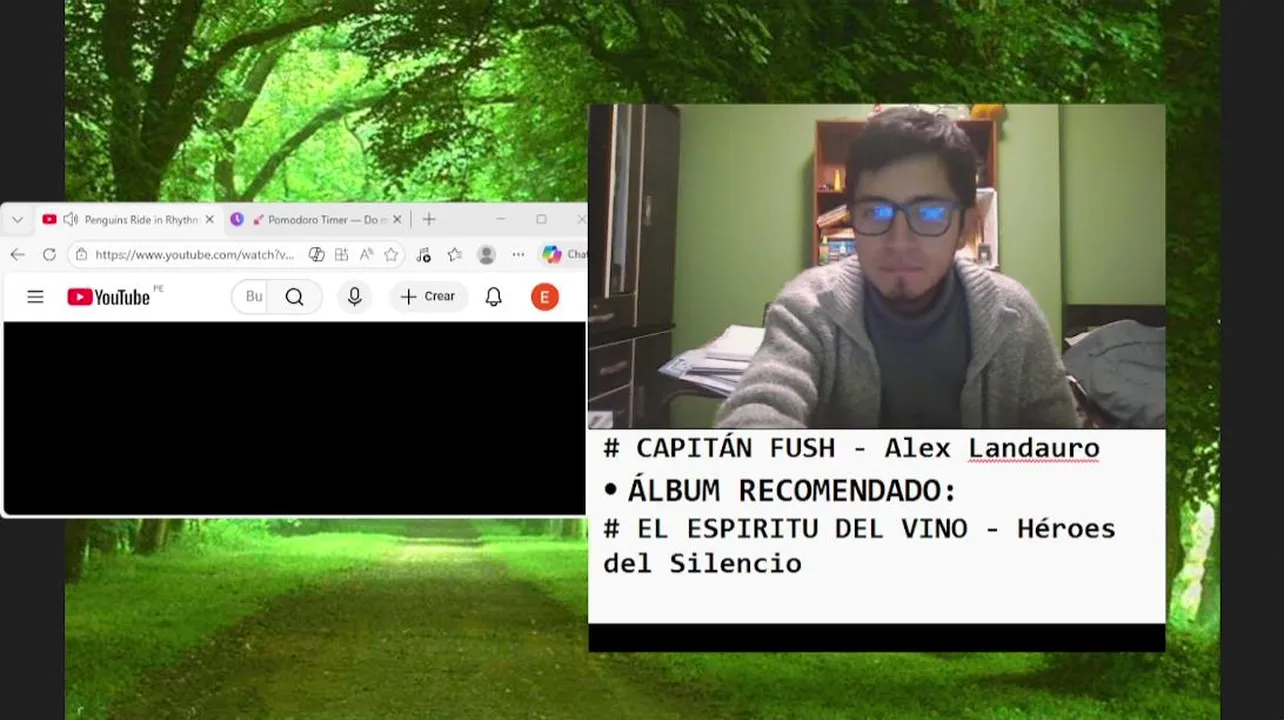This screenshot has height=720, width=1284.
Task: Click the black YouTube video player
Action: pos(295,418)
